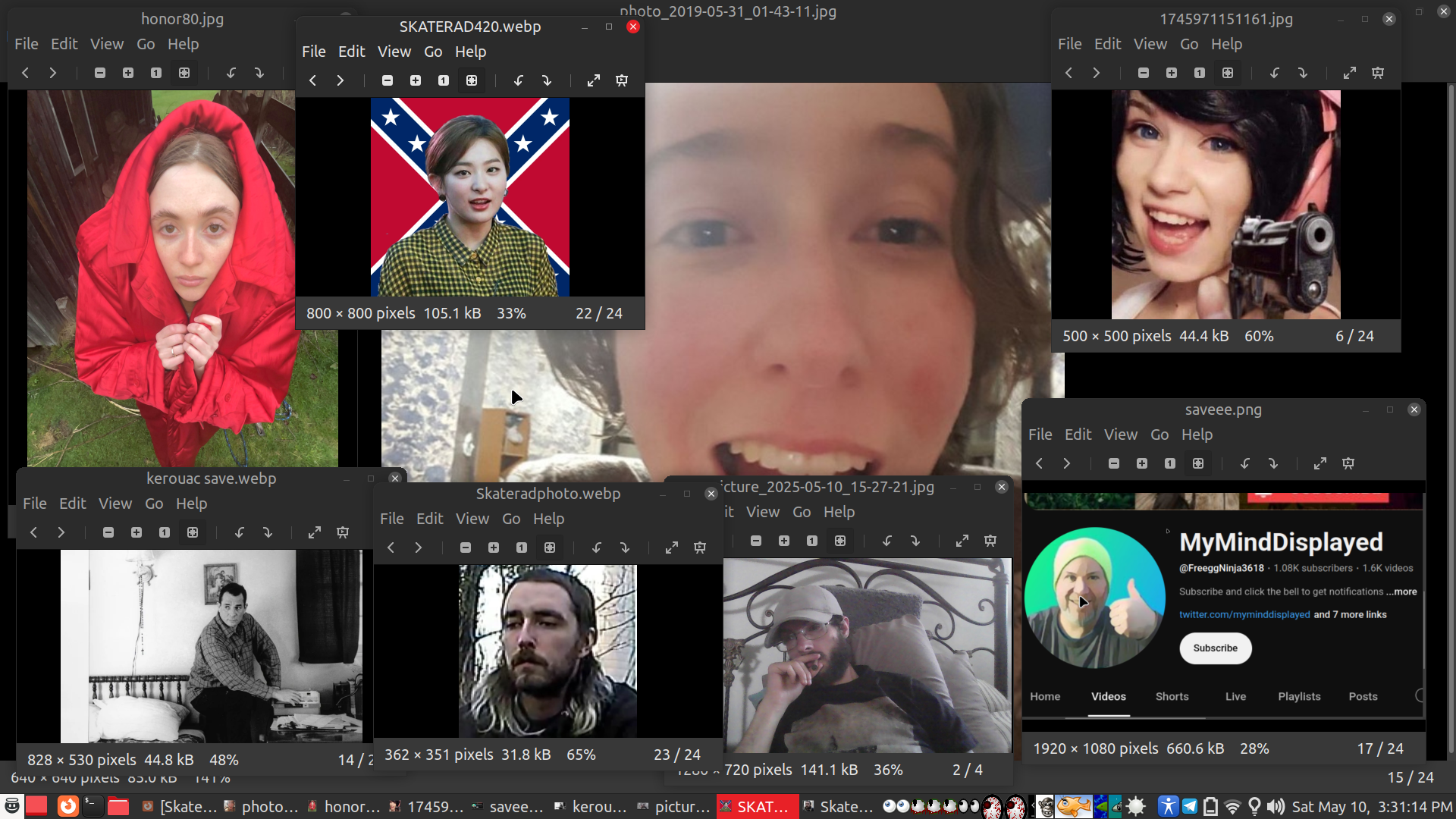The image size is (1456, 819).
Task: Go to previous image in honor80.jpg window
Action: coord(25,73)
